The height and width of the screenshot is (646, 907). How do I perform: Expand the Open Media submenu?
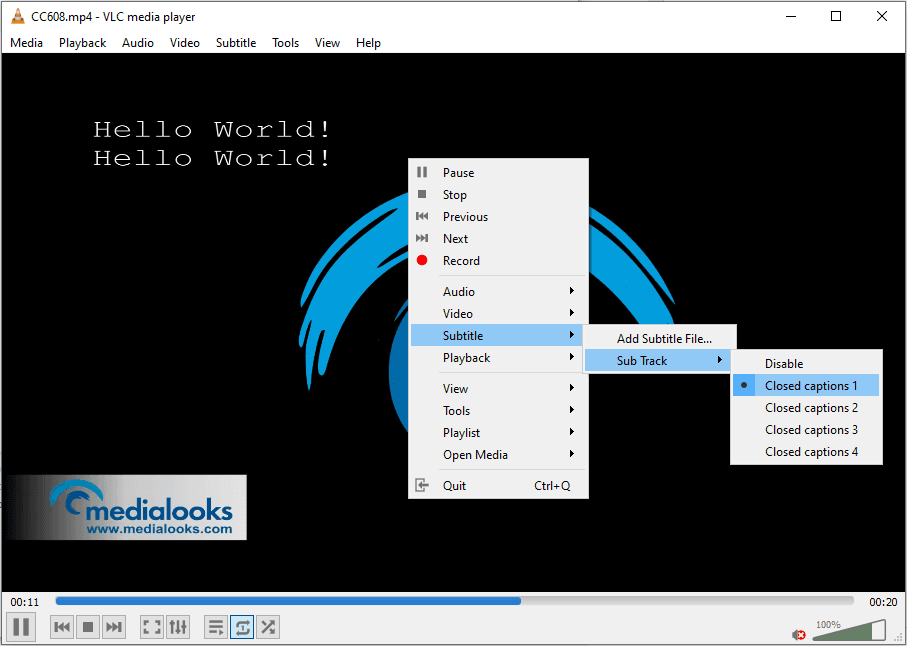499,455
